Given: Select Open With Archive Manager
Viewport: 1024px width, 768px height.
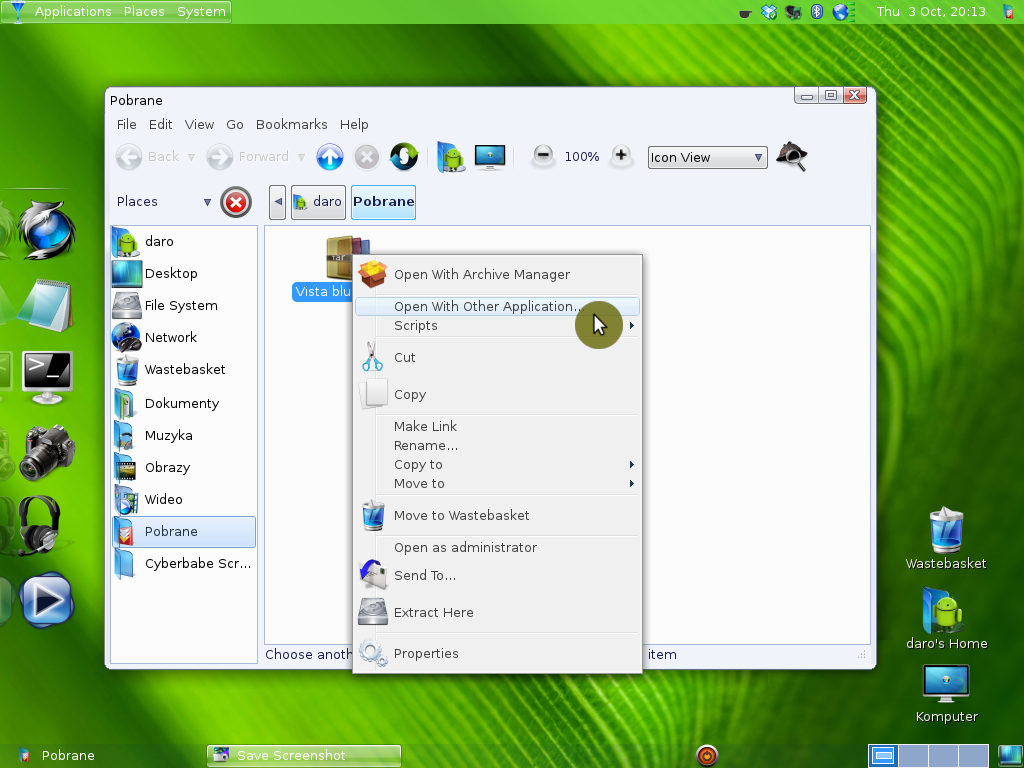Looking at the screenshot, I should pyautogui.click(x=481, y=275).
